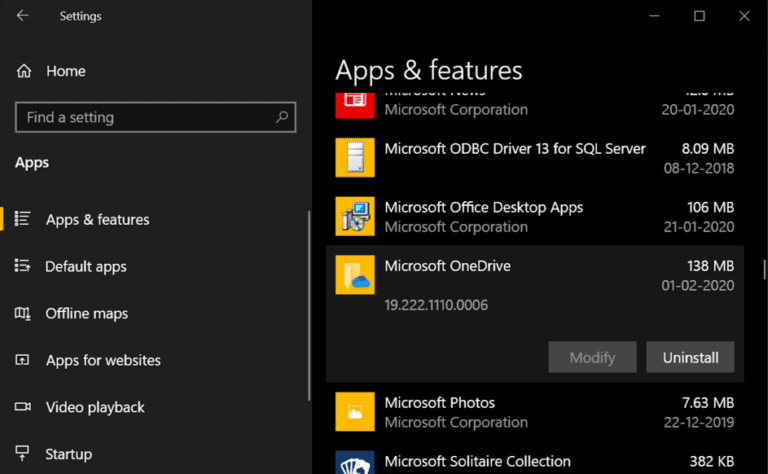The width and height of the screenshot is (768, 474).
Task: Click the Settings window title text
Action: [80, 16]
